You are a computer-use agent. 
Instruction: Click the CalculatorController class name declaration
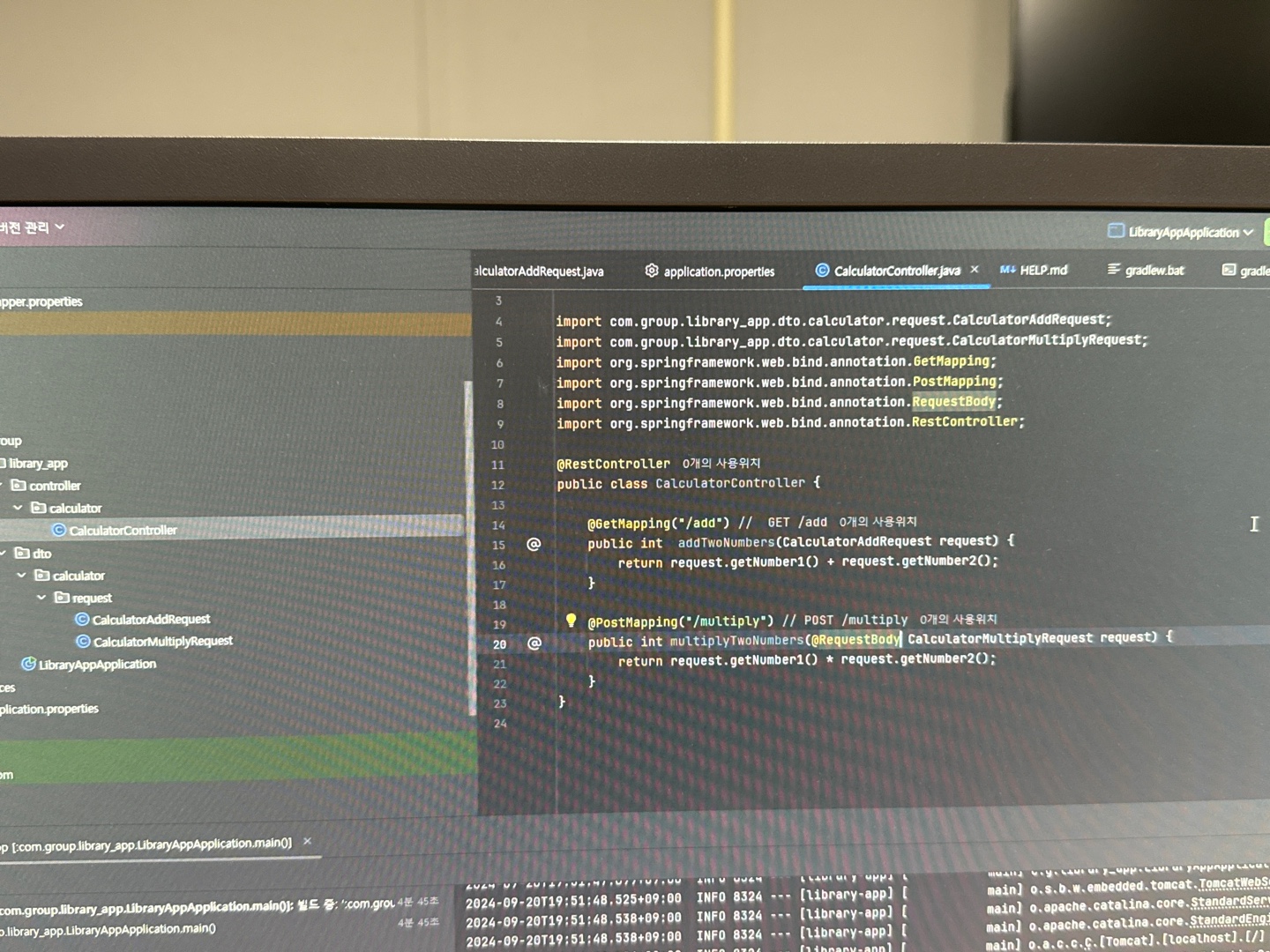[730, 483]
